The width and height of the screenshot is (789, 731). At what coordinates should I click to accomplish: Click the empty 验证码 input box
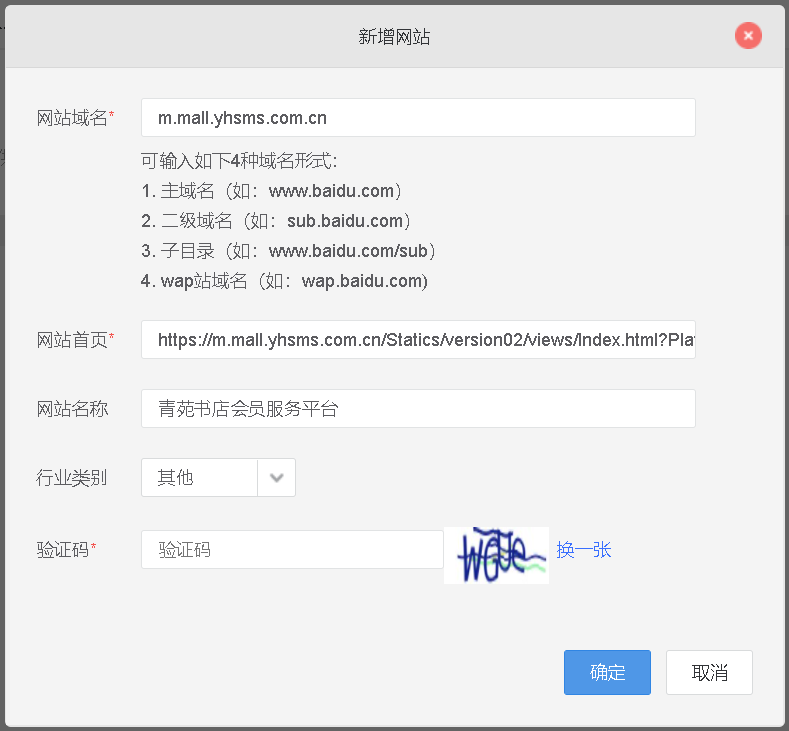[292, 550]
